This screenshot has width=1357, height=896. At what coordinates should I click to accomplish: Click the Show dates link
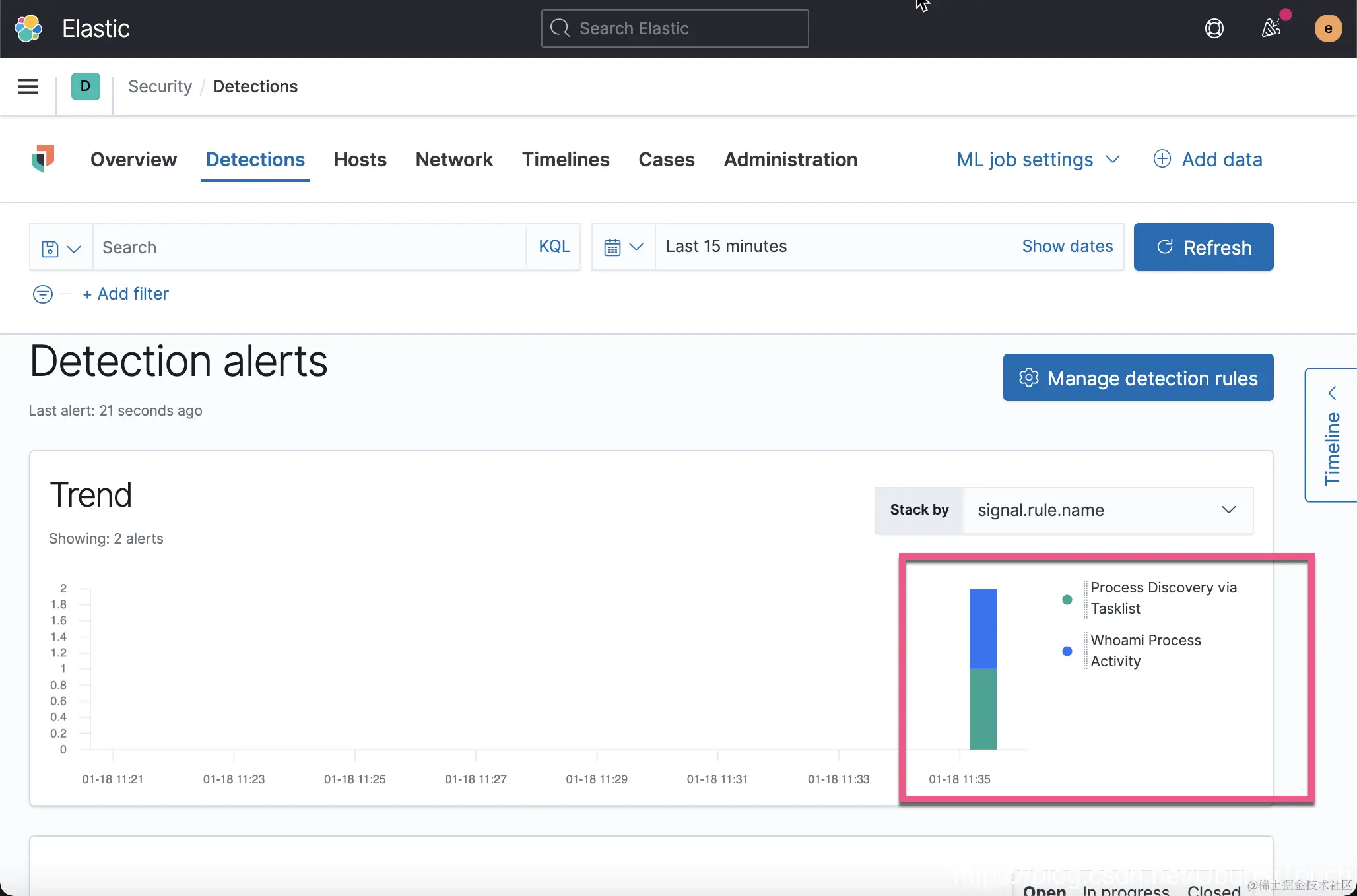(1067, 247)
